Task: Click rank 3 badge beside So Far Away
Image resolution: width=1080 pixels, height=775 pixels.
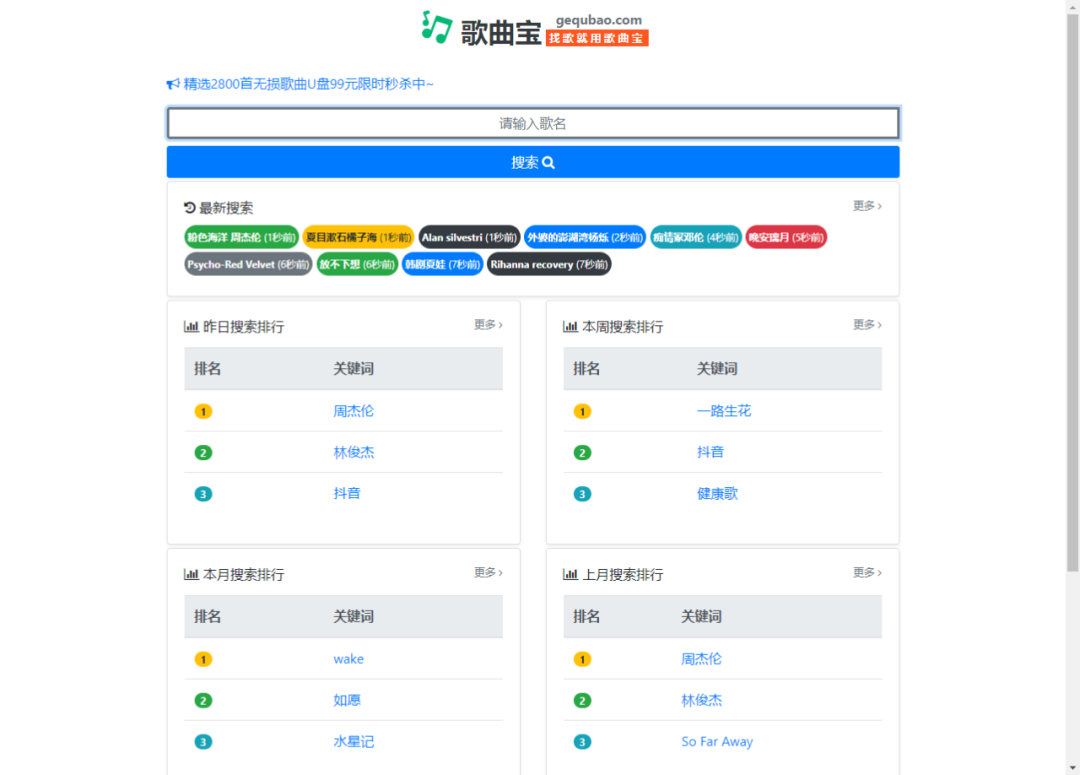Action: click(582, 743)
